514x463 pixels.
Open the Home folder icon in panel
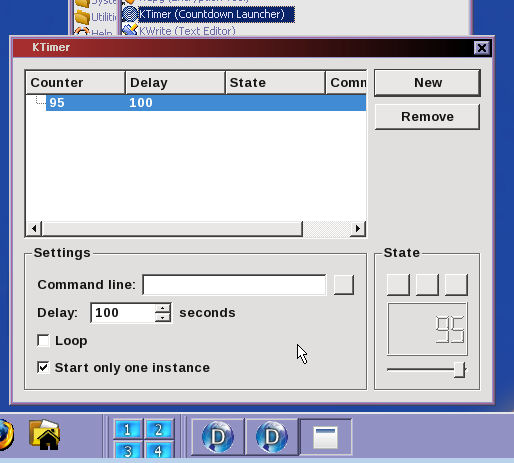point(45,435)
